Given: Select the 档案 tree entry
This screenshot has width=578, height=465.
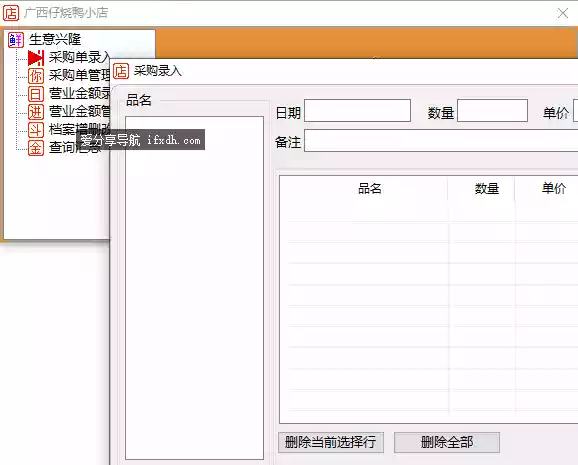Looking at the screenshot, I should click(x=79, y=129).
